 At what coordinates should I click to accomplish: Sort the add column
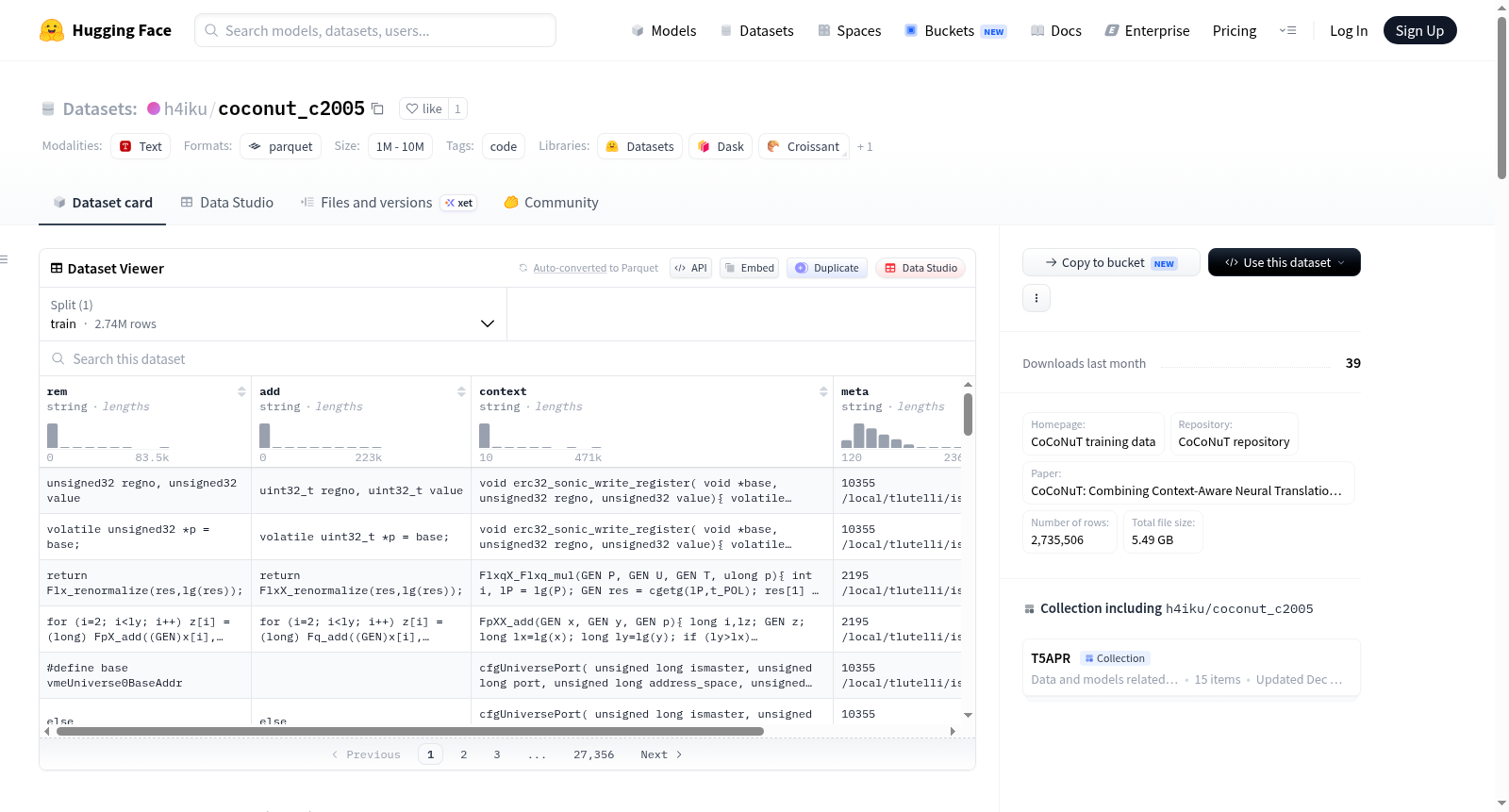pyautogui.click(x=461, y=391)
